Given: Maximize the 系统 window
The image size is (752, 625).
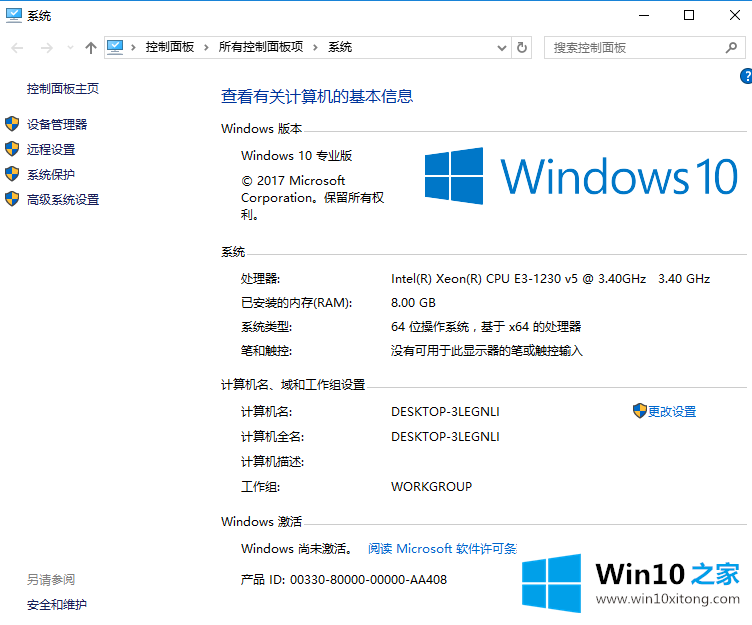Looking at the screenshot, I should point(689,15).
